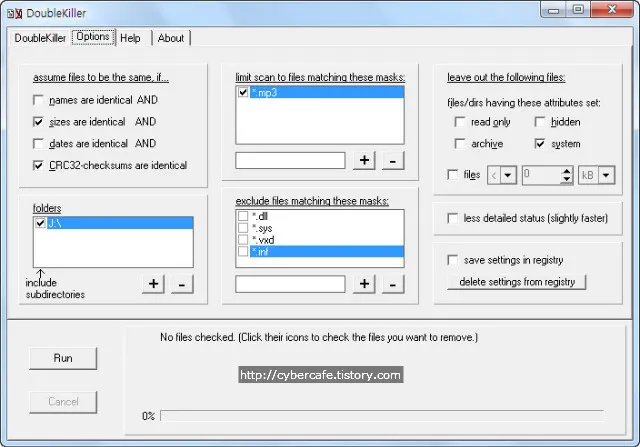Click DoubleKiller title bar app icon
Screen dimensions: 640x447
click(x=15, y=9)
